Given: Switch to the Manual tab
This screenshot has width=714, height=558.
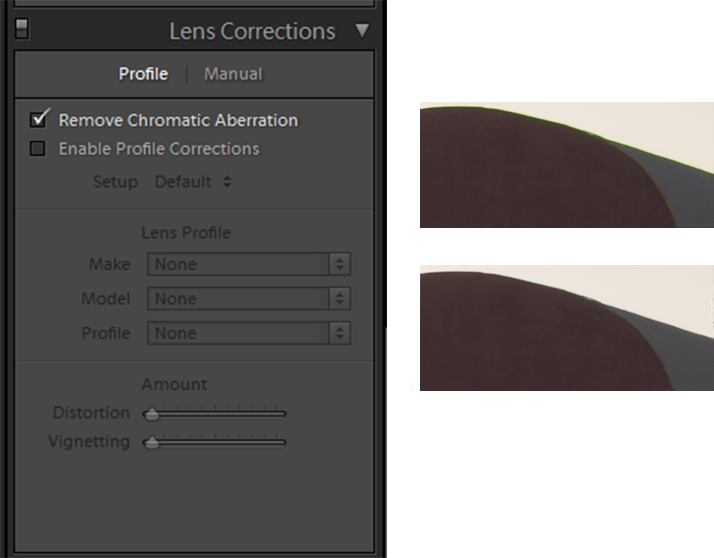Looking at the screenshot, I should (x=233, y=74).
